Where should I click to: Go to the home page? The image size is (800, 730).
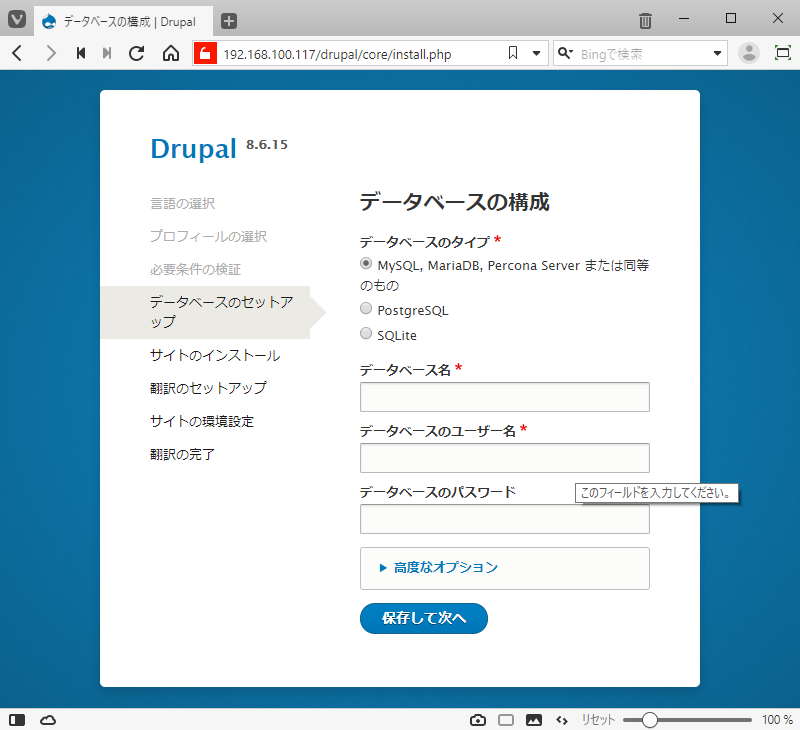(x=171, y=53)
